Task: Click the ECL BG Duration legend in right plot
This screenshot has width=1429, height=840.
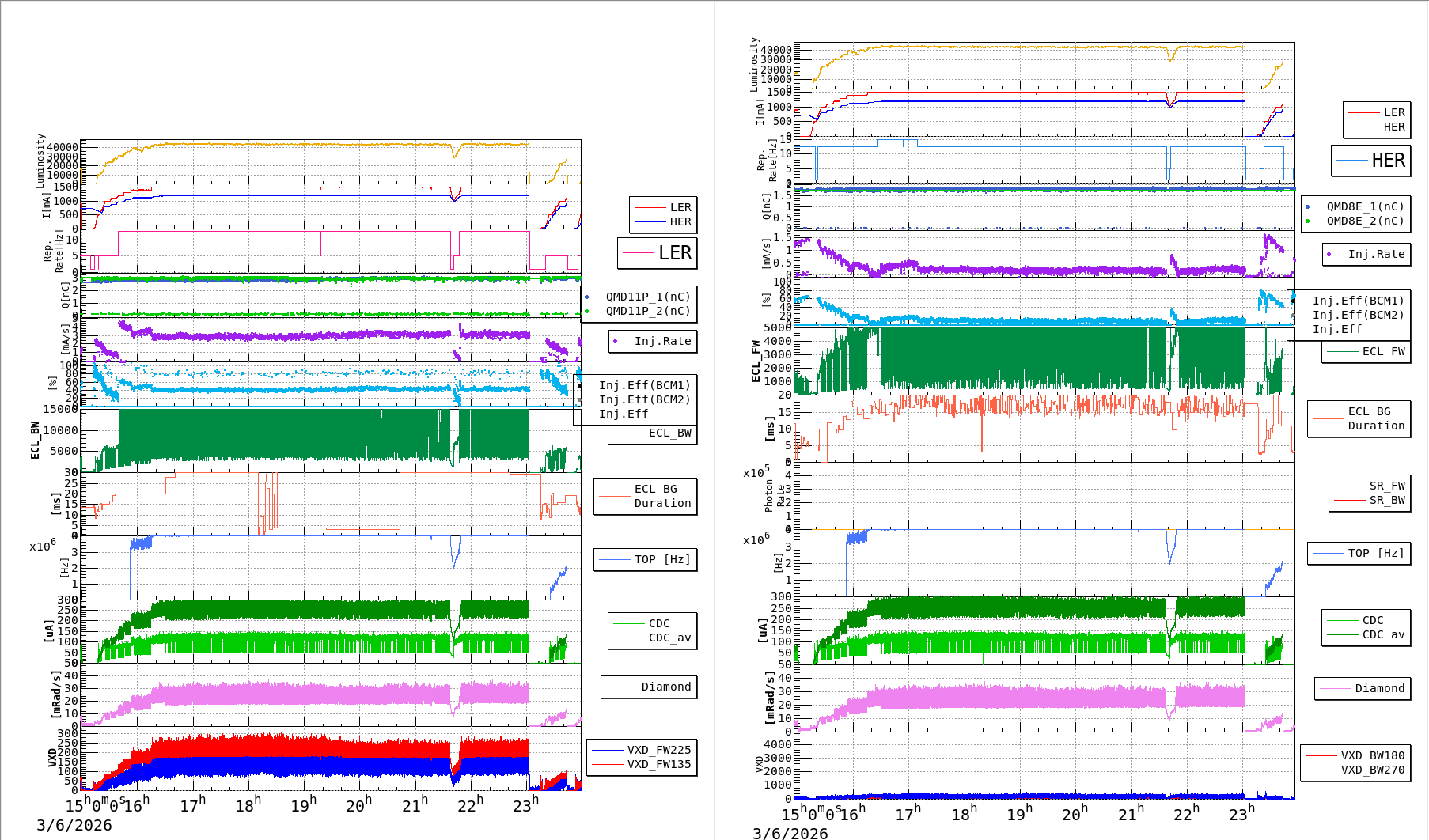Action: click(1359, 418)
